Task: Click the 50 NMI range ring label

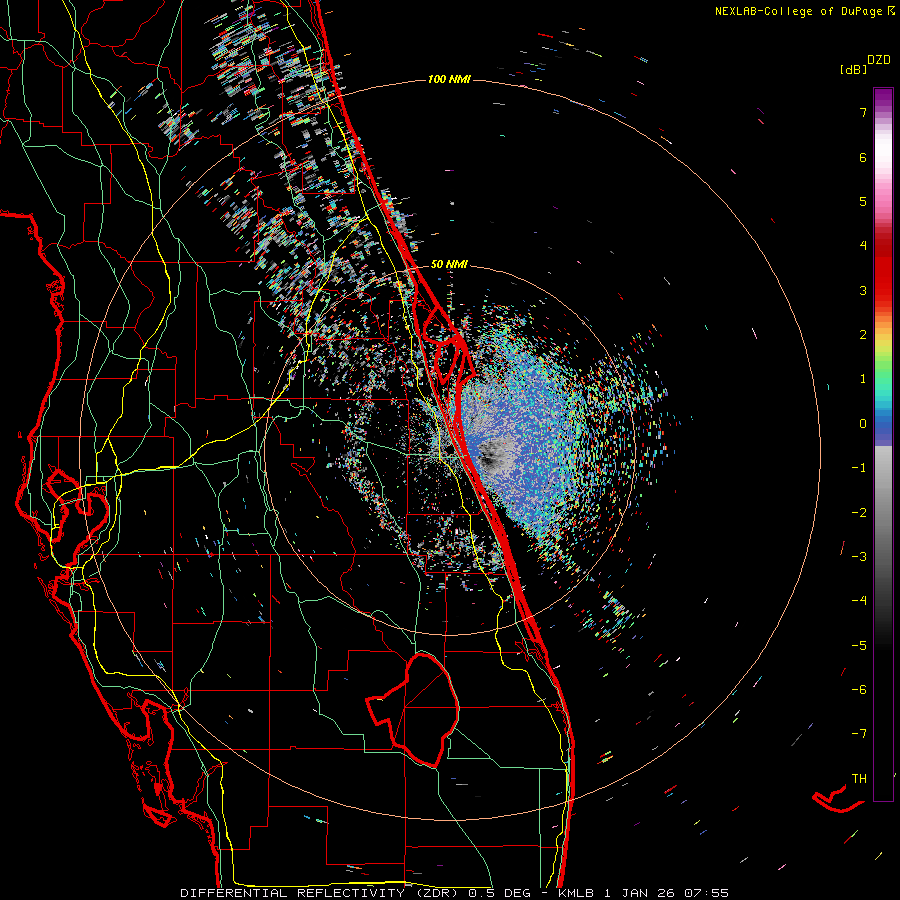Action: pyautogui.click(x=449, y=264)
